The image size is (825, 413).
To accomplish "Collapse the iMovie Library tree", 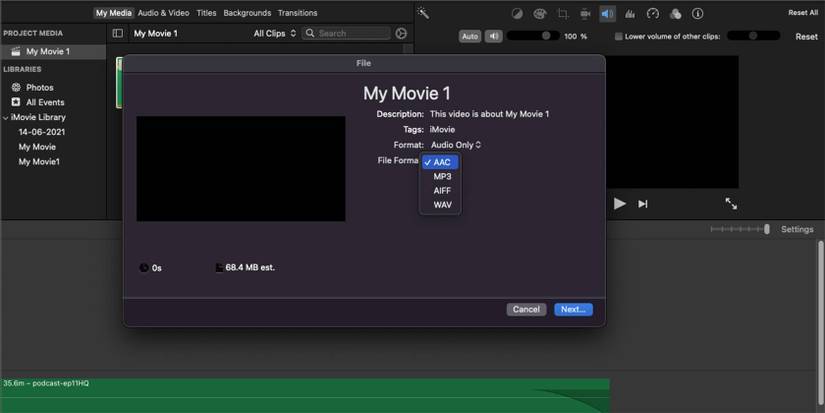I will click(5, 117).
